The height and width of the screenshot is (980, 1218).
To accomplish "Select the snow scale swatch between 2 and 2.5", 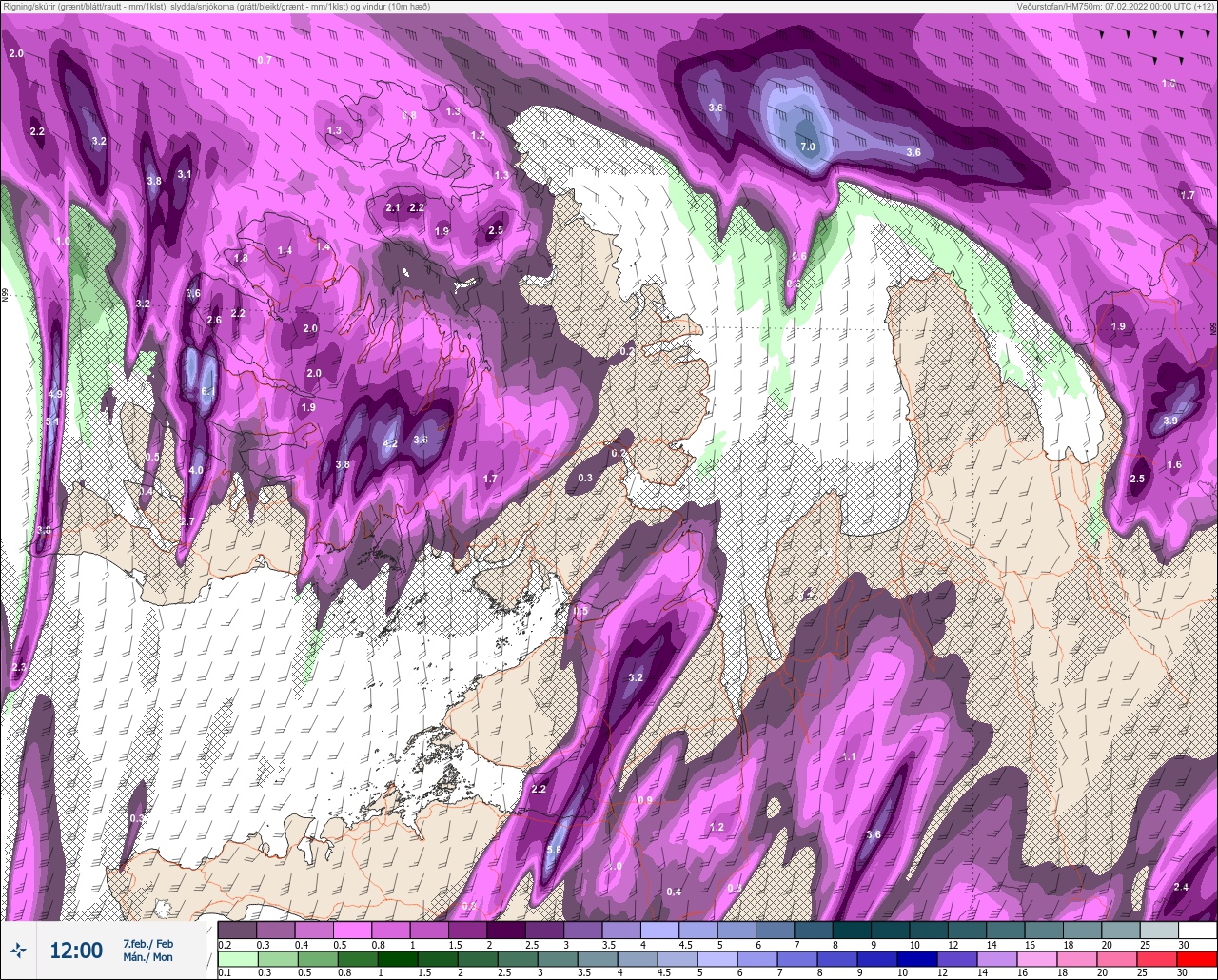I will pos(505,930).
